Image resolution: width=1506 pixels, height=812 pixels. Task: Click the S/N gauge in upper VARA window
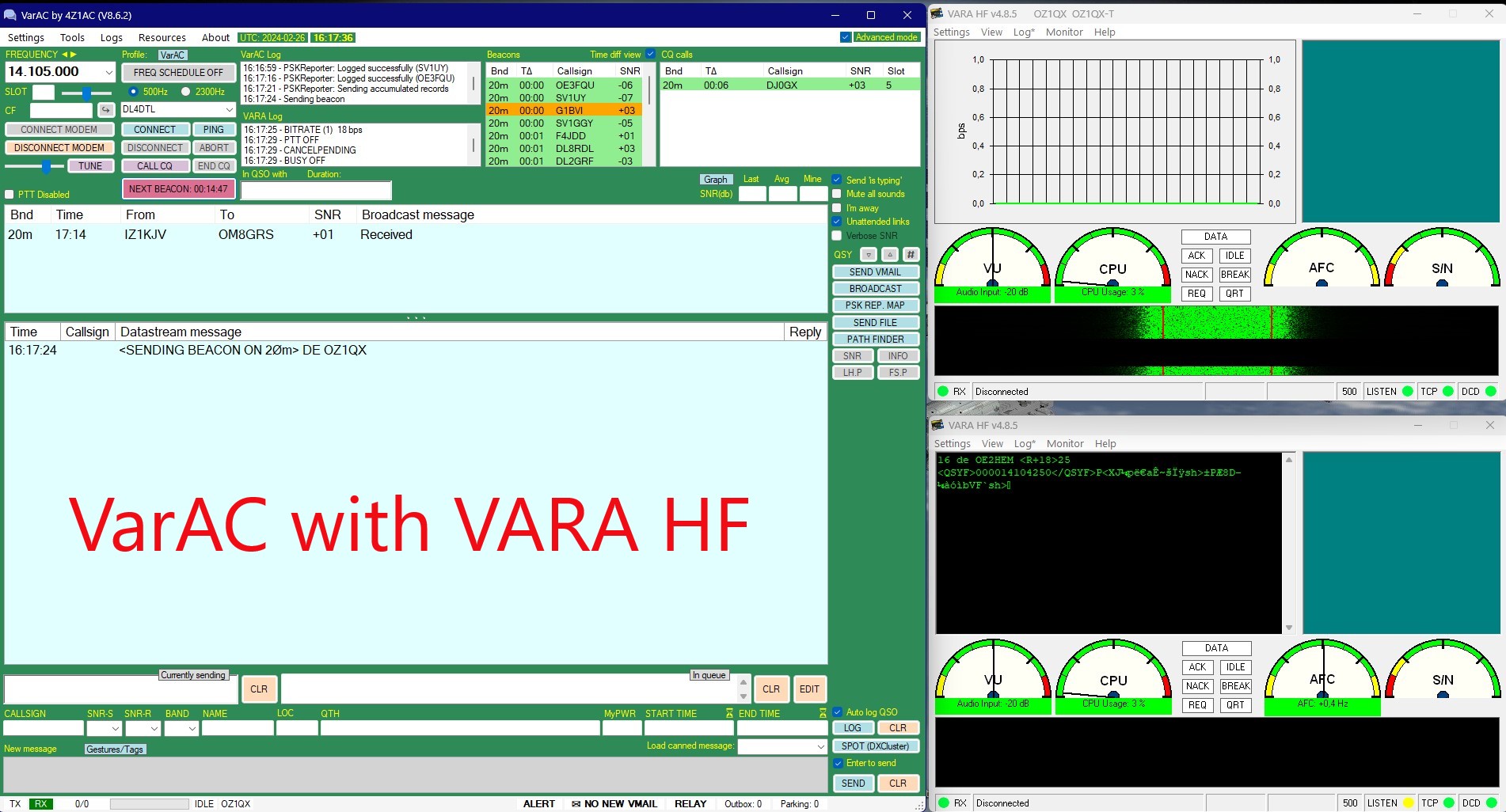point(1442,257)
